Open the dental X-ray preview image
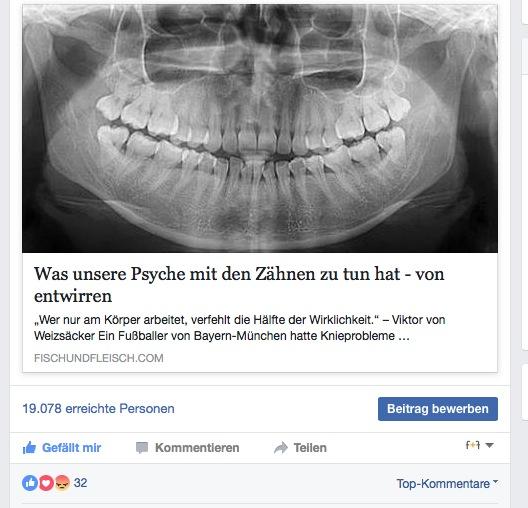The width and height of the screenshot is (528, 508). point(260,128)
